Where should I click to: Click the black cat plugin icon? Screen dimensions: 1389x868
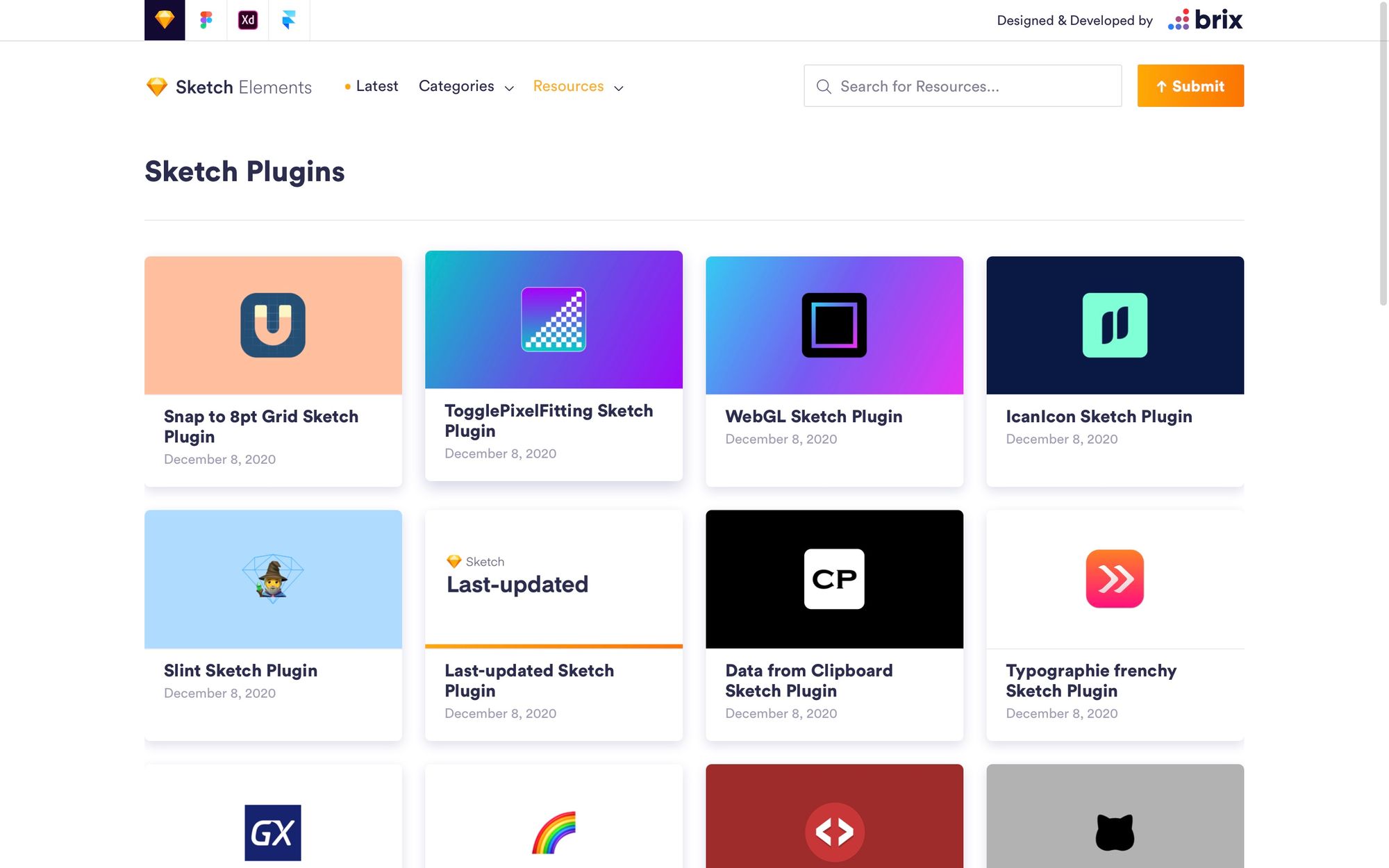click(1115, 832)
